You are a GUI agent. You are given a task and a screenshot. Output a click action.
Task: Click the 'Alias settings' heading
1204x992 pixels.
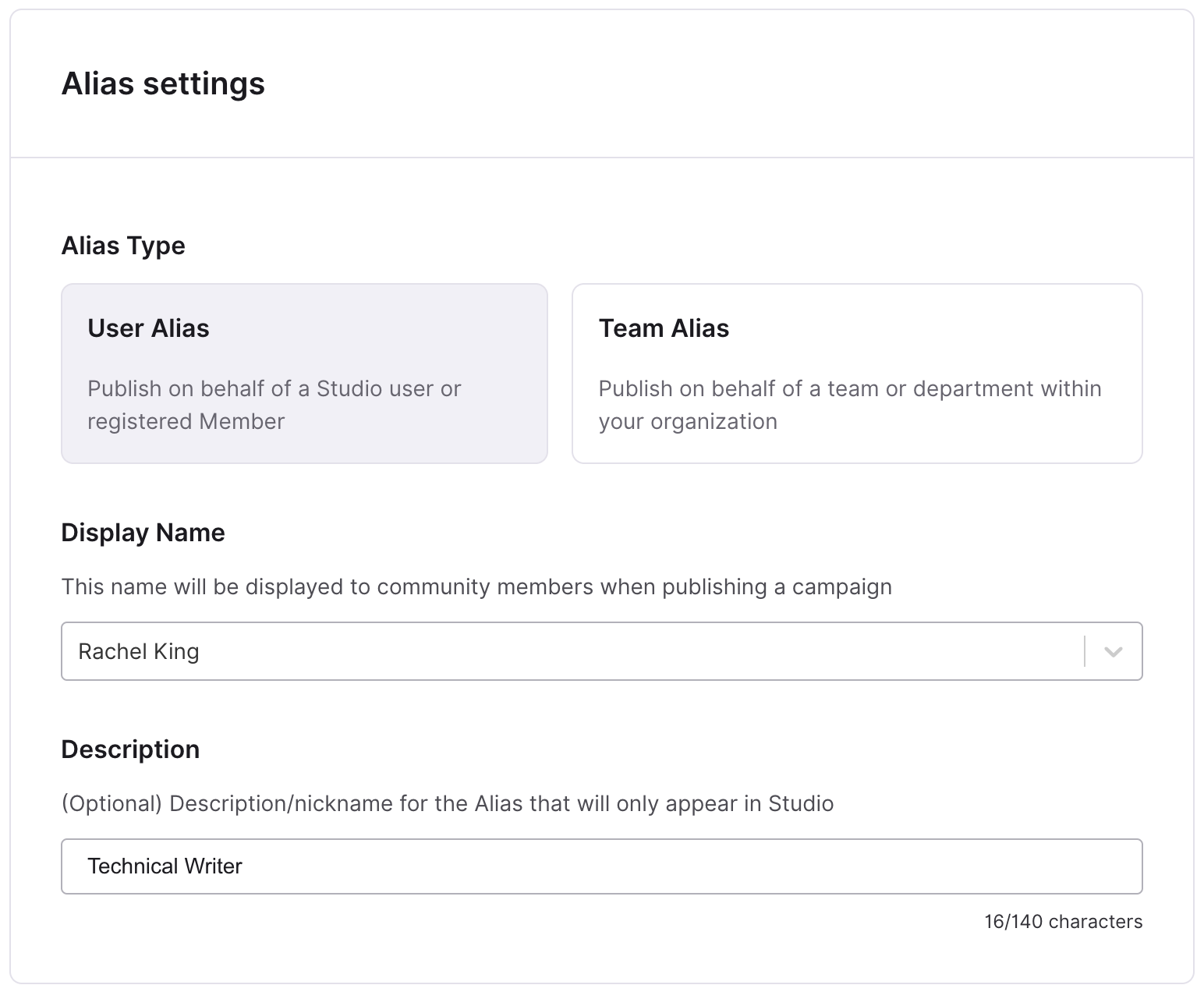point(163,83)
